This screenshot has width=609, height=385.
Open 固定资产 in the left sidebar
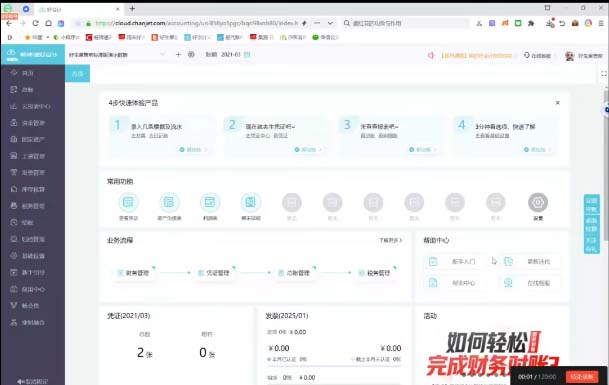[33, 139]
